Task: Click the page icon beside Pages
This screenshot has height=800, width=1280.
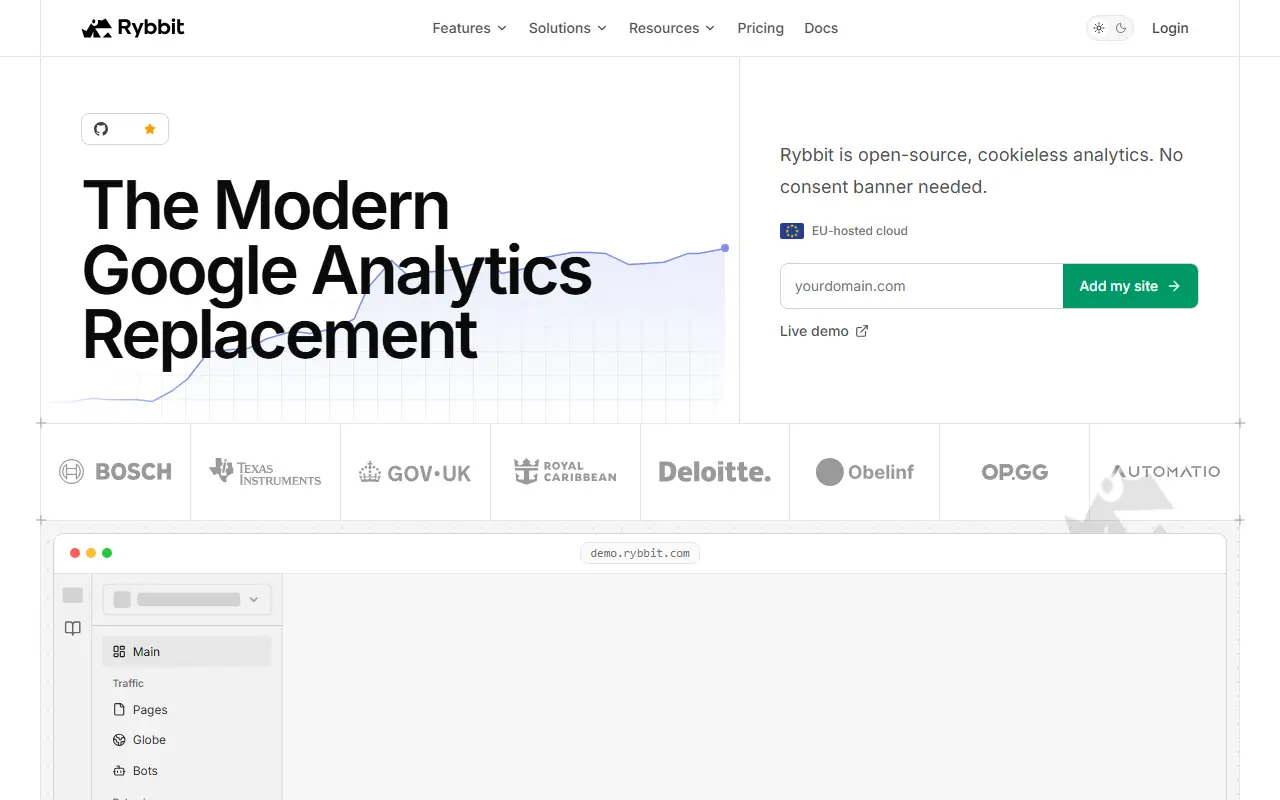Action: [119, 710]
